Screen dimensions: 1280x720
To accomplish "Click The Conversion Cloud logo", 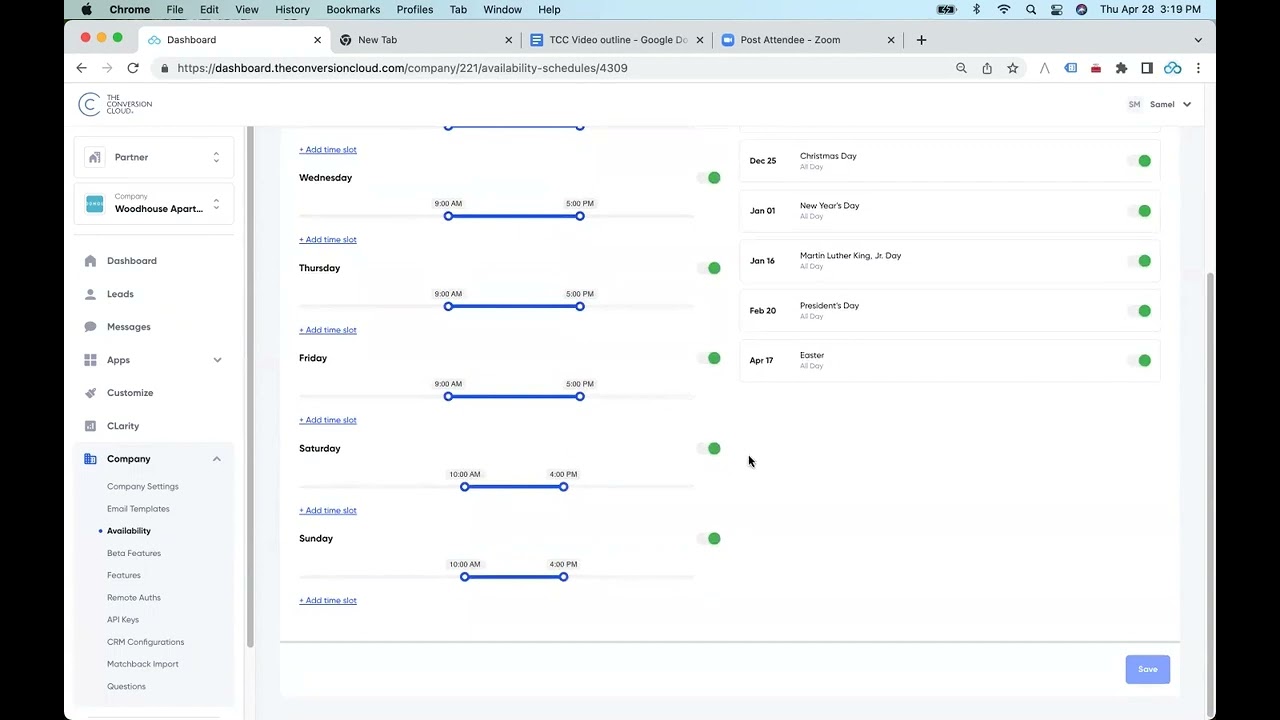I will tap(115, 104).
